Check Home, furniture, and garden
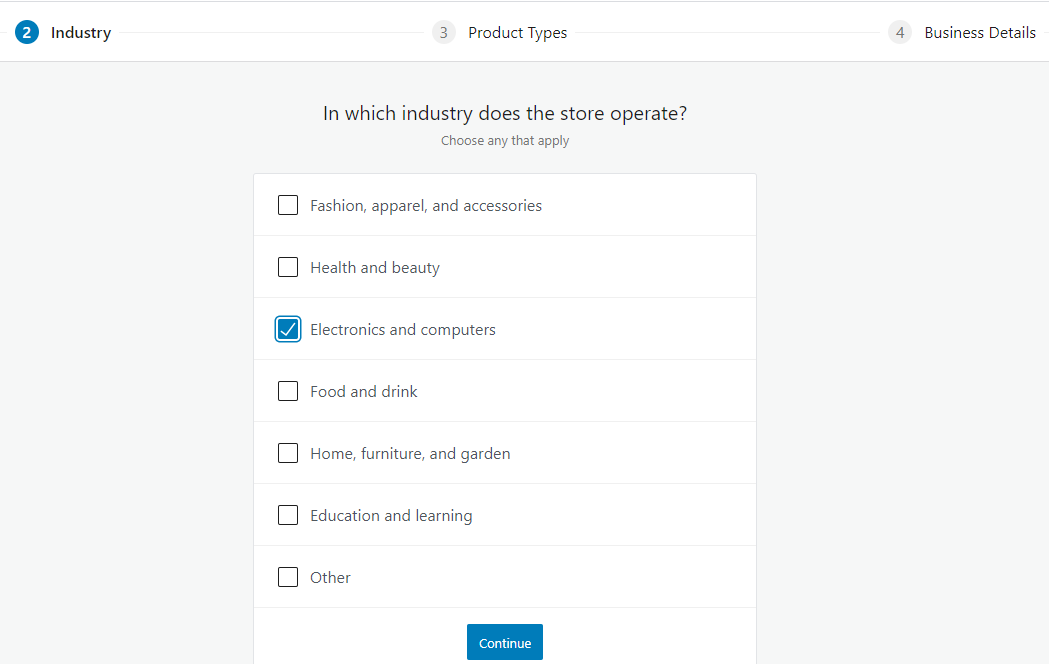 (288, 453)
